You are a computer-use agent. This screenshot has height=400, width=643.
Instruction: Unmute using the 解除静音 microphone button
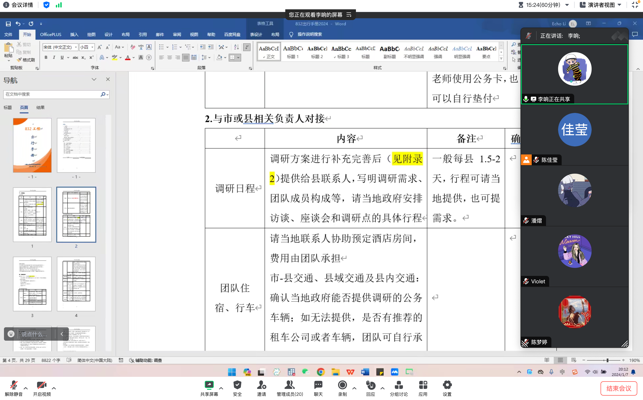click(13, 386)
